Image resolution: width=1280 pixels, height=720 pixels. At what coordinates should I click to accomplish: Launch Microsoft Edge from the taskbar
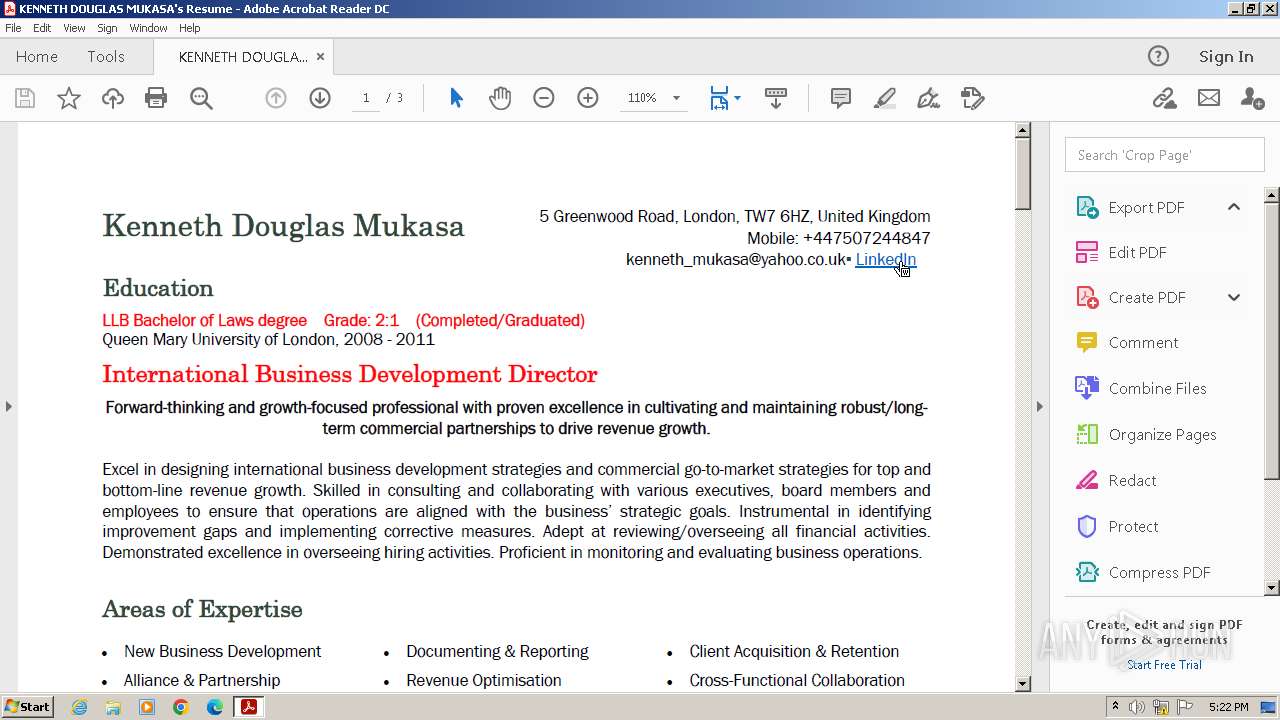[215, 707]
